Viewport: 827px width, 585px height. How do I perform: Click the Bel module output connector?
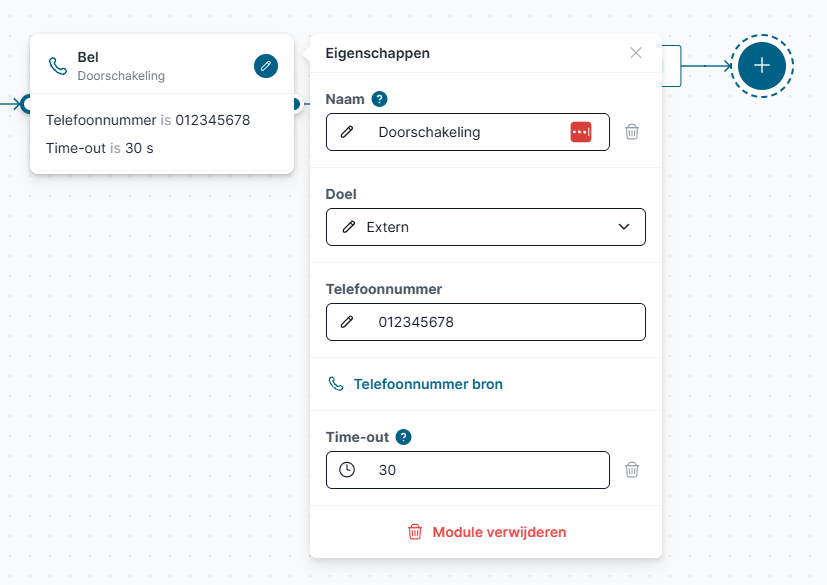point(295,103)
